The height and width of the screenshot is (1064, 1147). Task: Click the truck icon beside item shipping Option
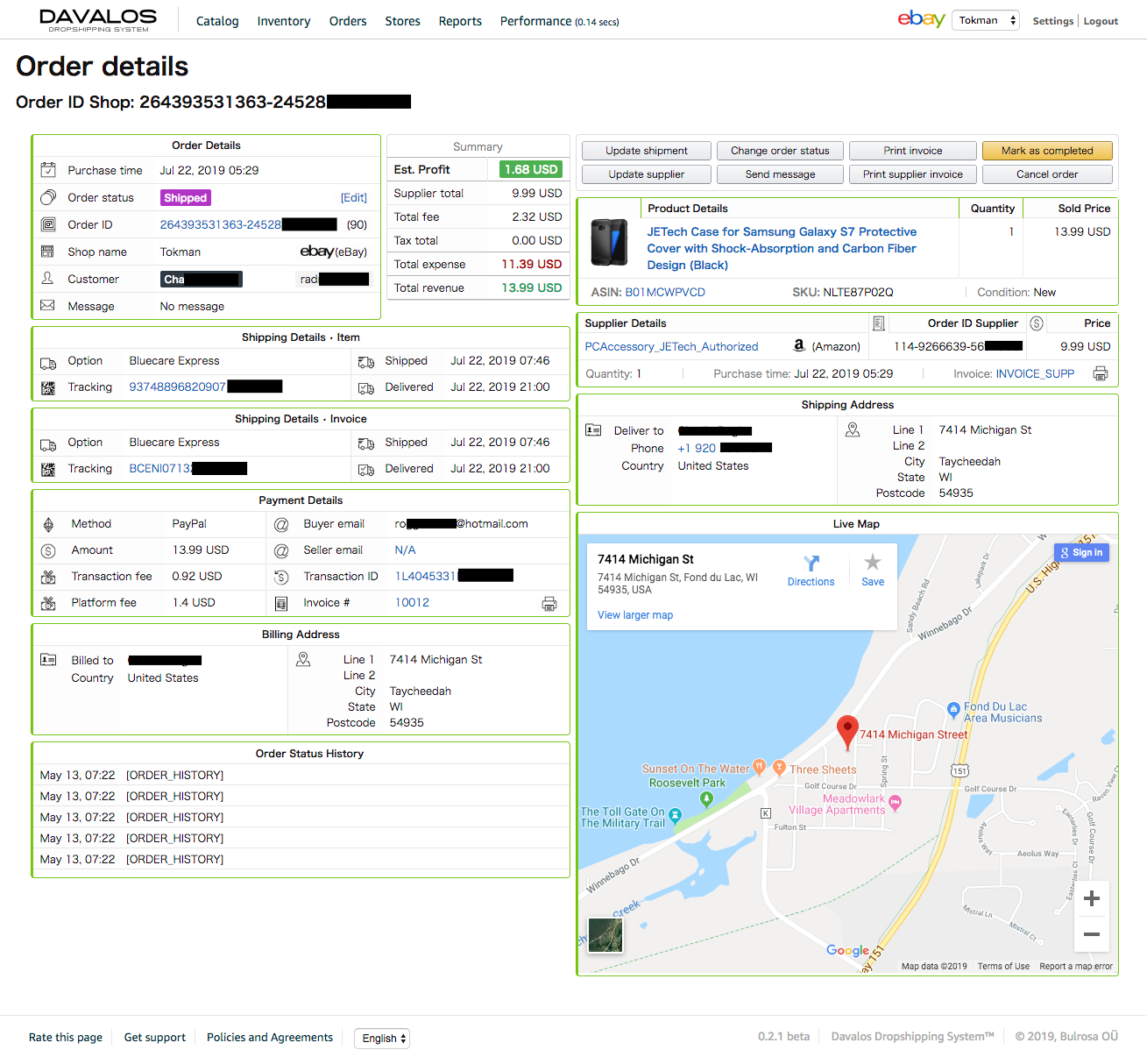[x=48, y=362]
